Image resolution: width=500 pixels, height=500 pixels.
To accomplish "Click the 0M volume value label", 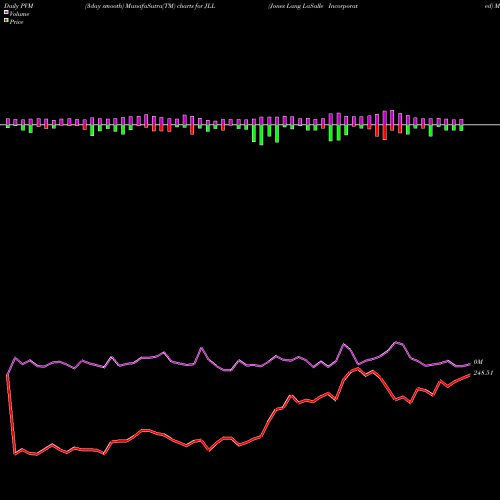I will (x=478, y=362).
